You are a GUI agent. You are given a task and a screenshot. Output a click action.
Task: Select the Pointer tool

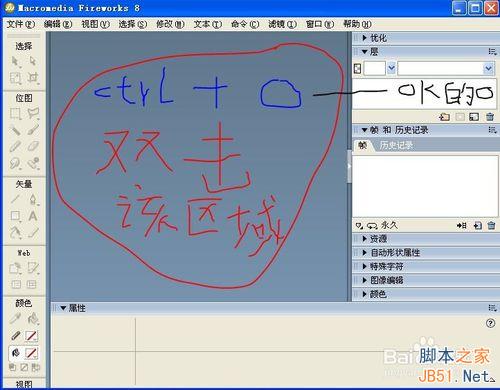pyautogui.click(x=15, y=61)
